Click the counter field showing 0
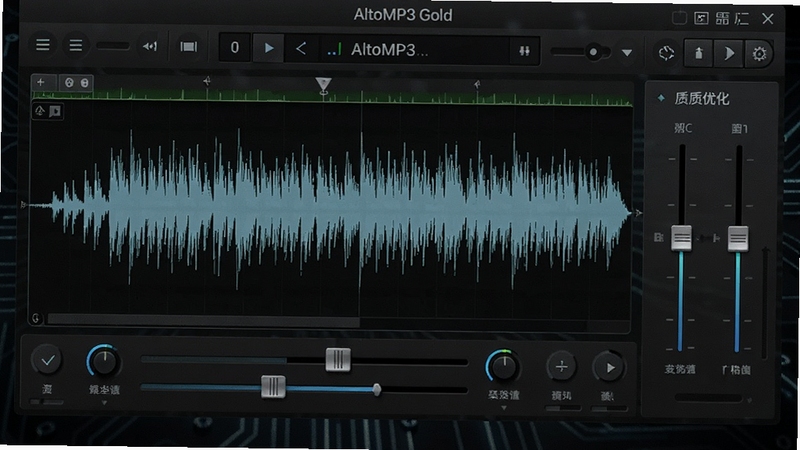The image size is (800, 450). tap(235, 47)
